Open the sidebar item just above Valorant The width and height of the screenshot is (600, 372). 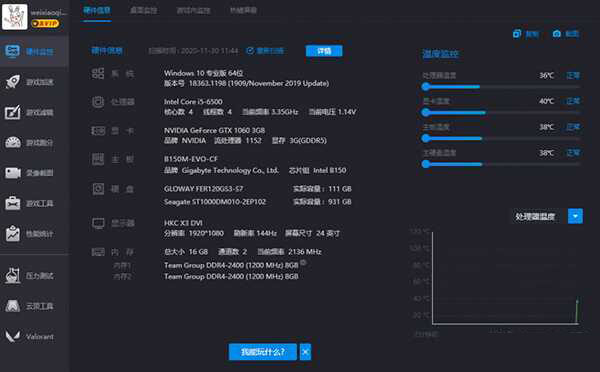click(34, 306)
